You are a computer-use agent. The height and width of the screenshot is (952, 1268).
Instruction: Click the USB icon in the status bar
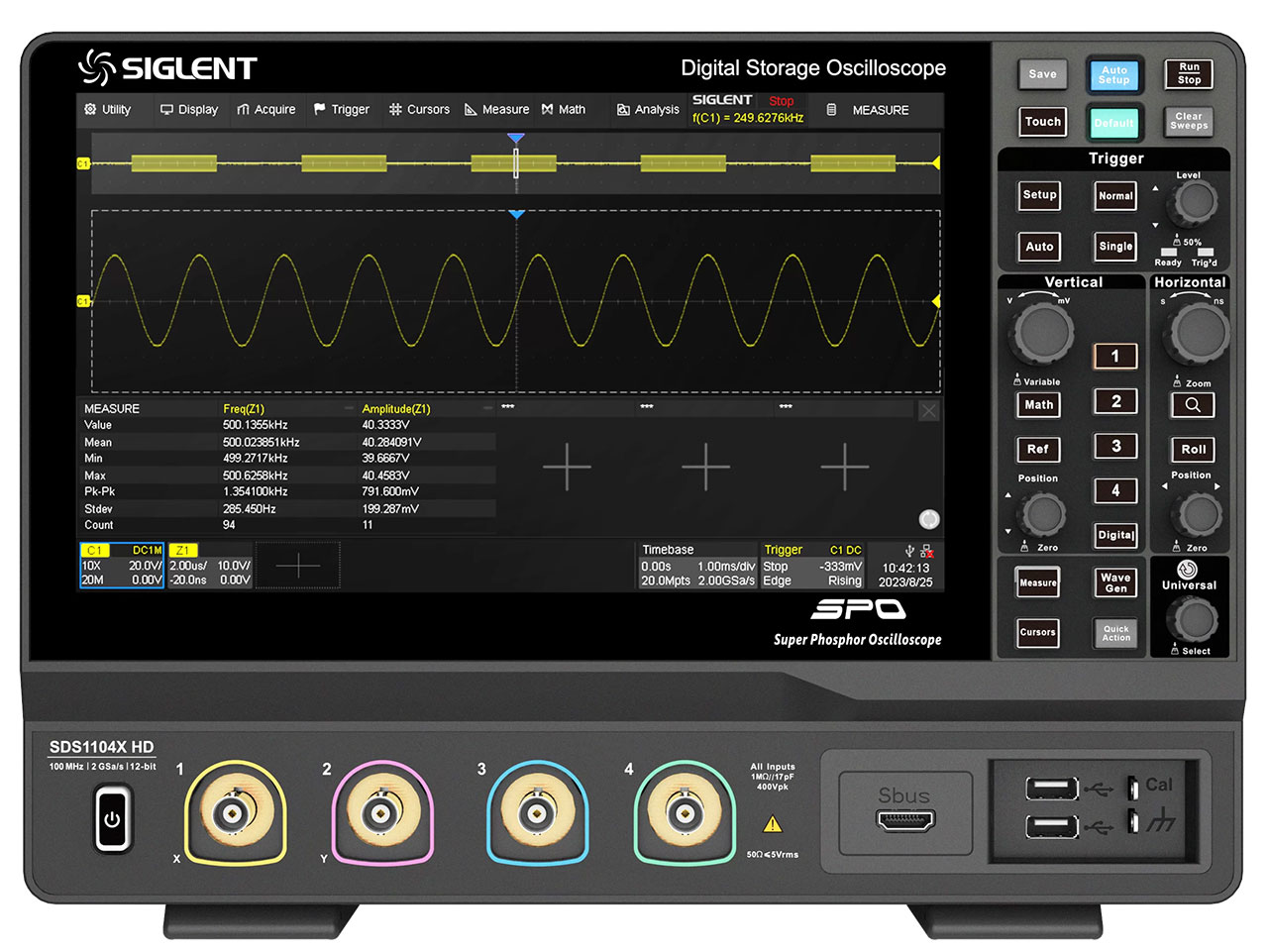(910, 549)
